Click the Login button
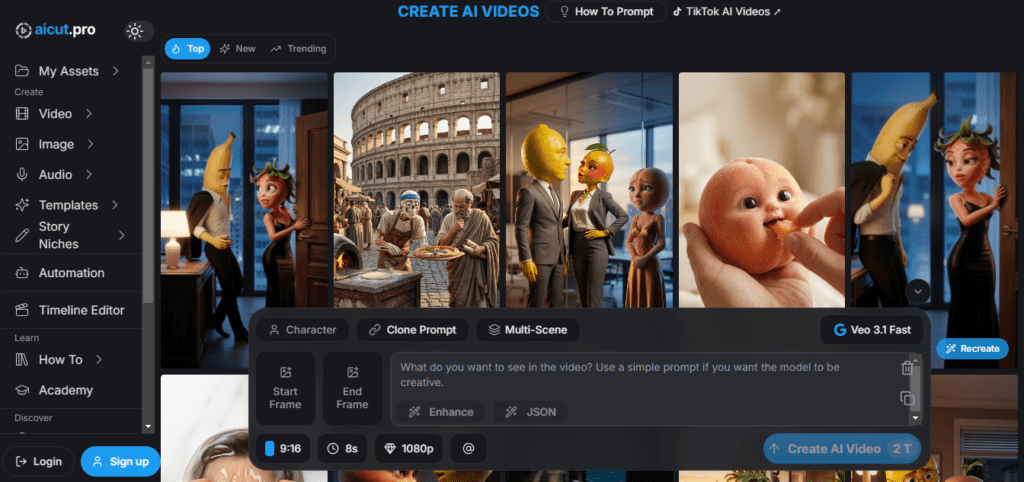 (x=39, y=462)
